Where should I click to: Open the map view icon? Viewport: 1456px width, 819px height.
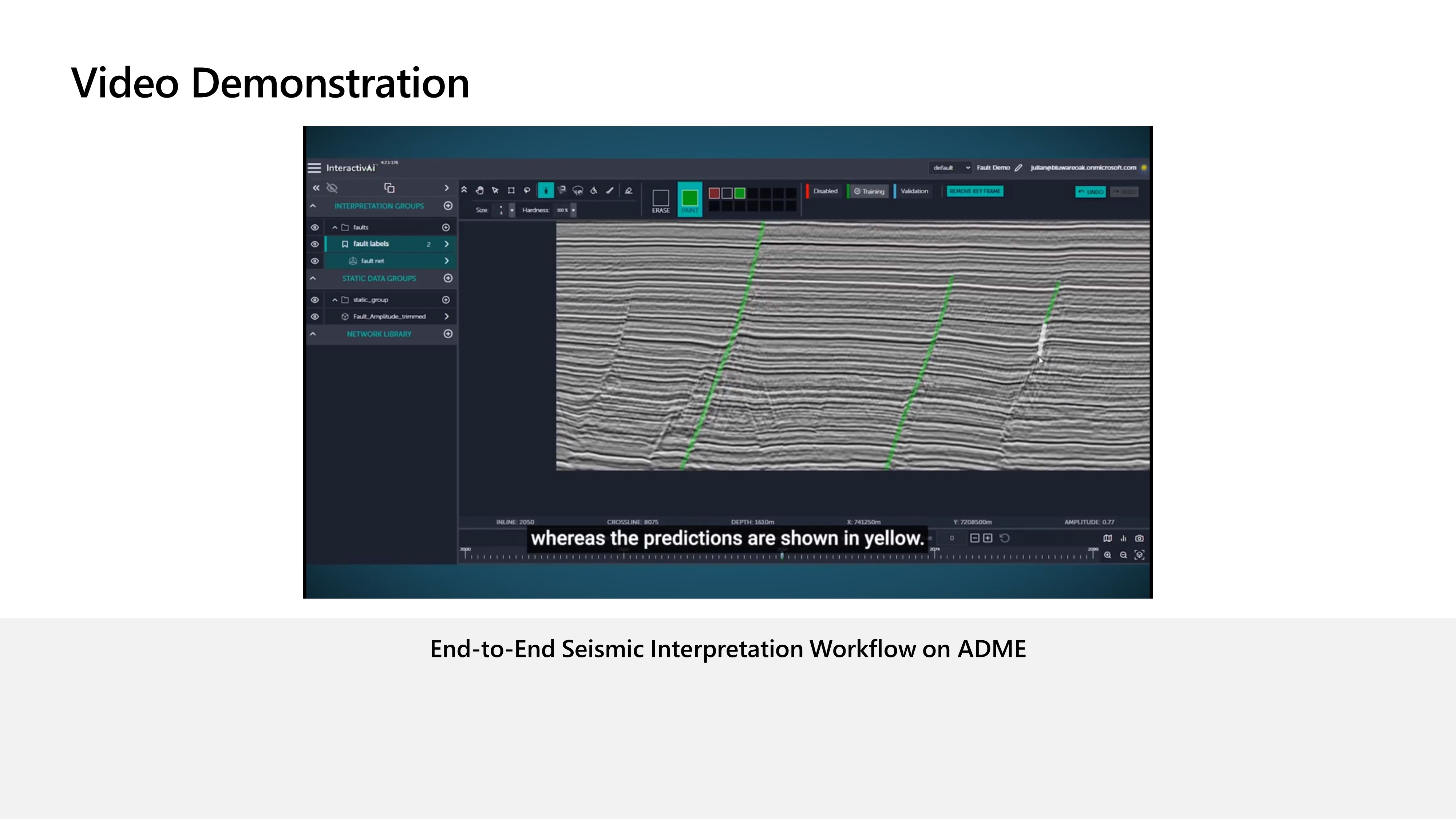[x=1108, y=538]
